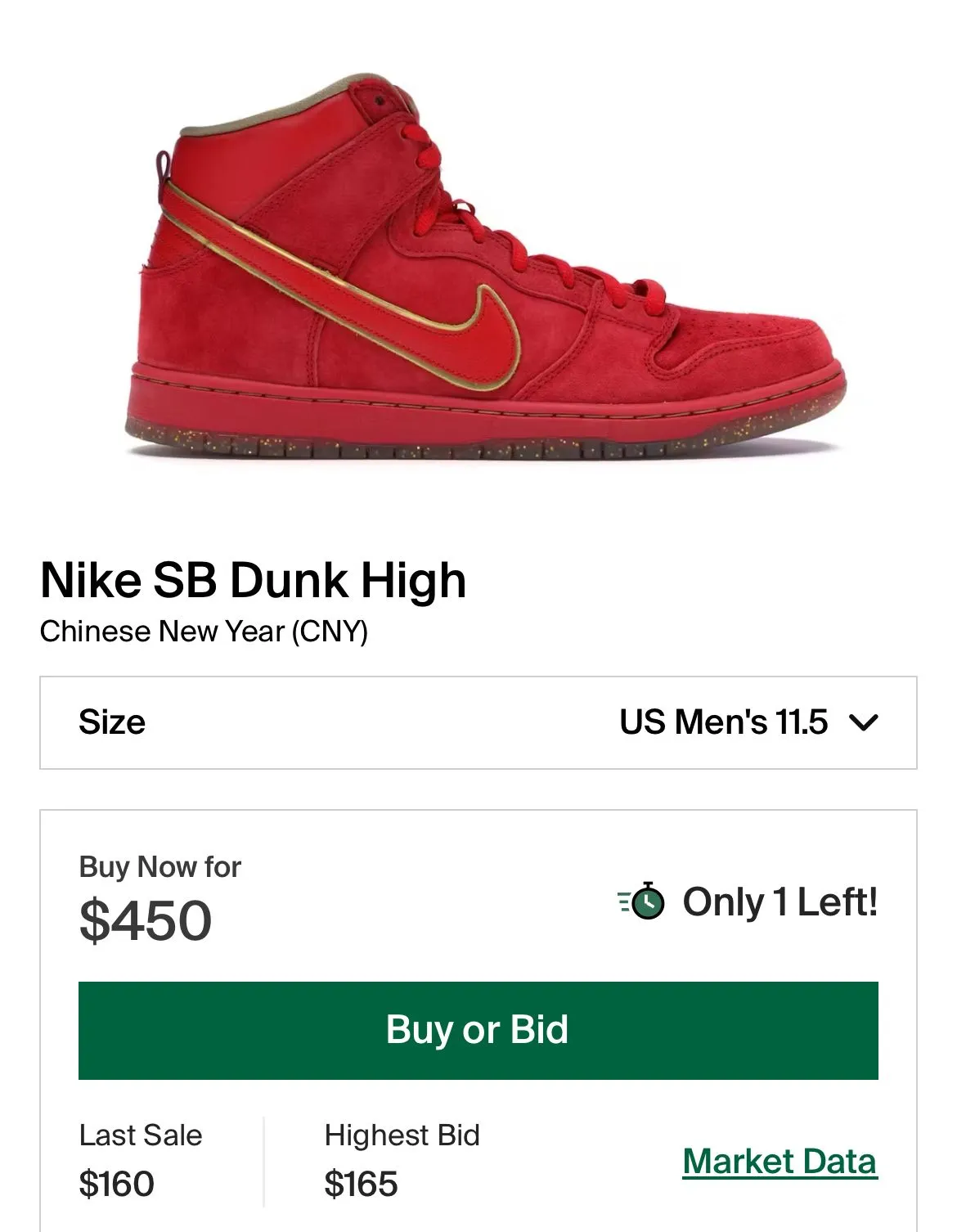
Task: Click the Last Sale label
Action: tap(141, 1135)
